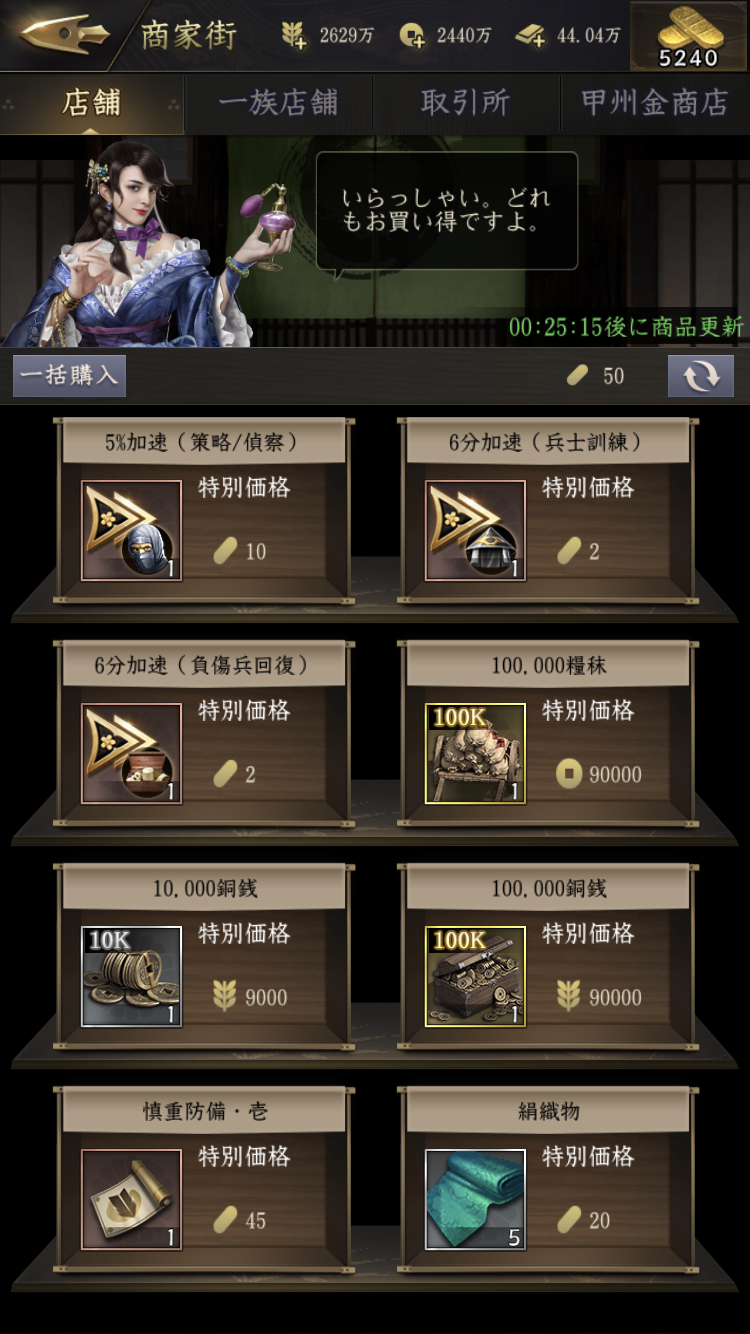Viewport: 750px width, 1334px height.
Task: Select the 絹織物 silk fabric item
Action: [x=475, y=1200]
